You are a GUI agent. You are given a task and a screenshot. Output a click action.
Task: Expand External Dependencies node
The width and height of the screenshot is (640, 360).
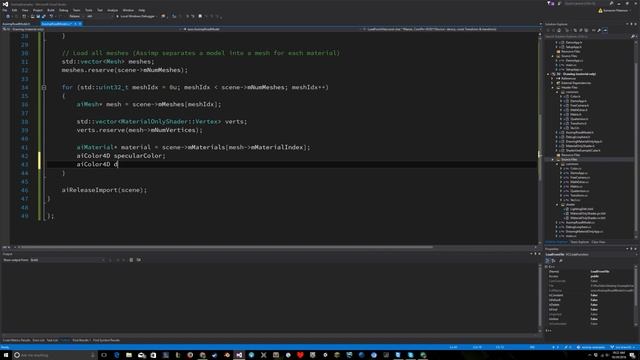(552, 83)
